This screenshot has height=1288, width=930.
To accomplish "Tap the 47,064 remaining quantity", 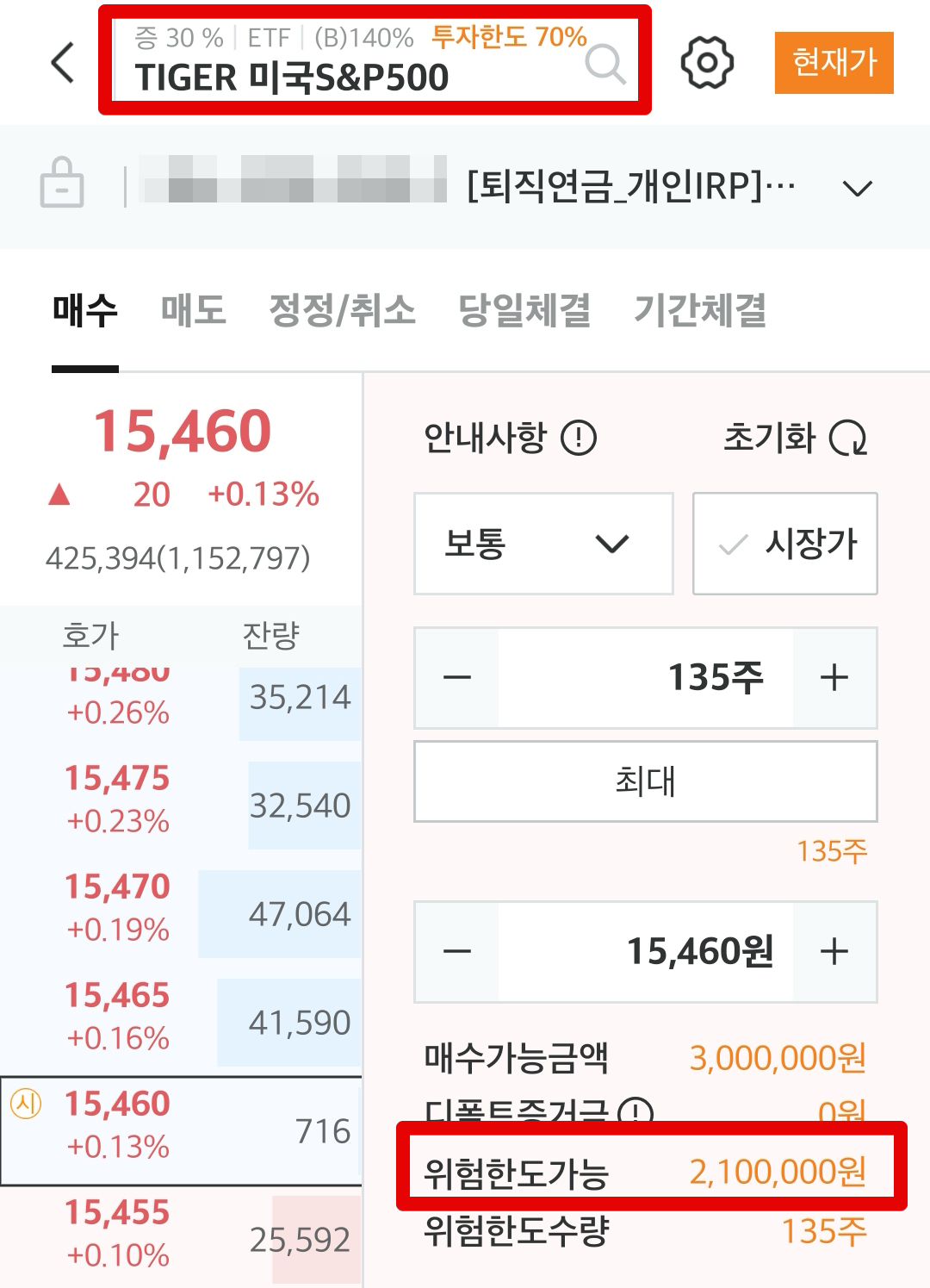I will tap(300, 914).
